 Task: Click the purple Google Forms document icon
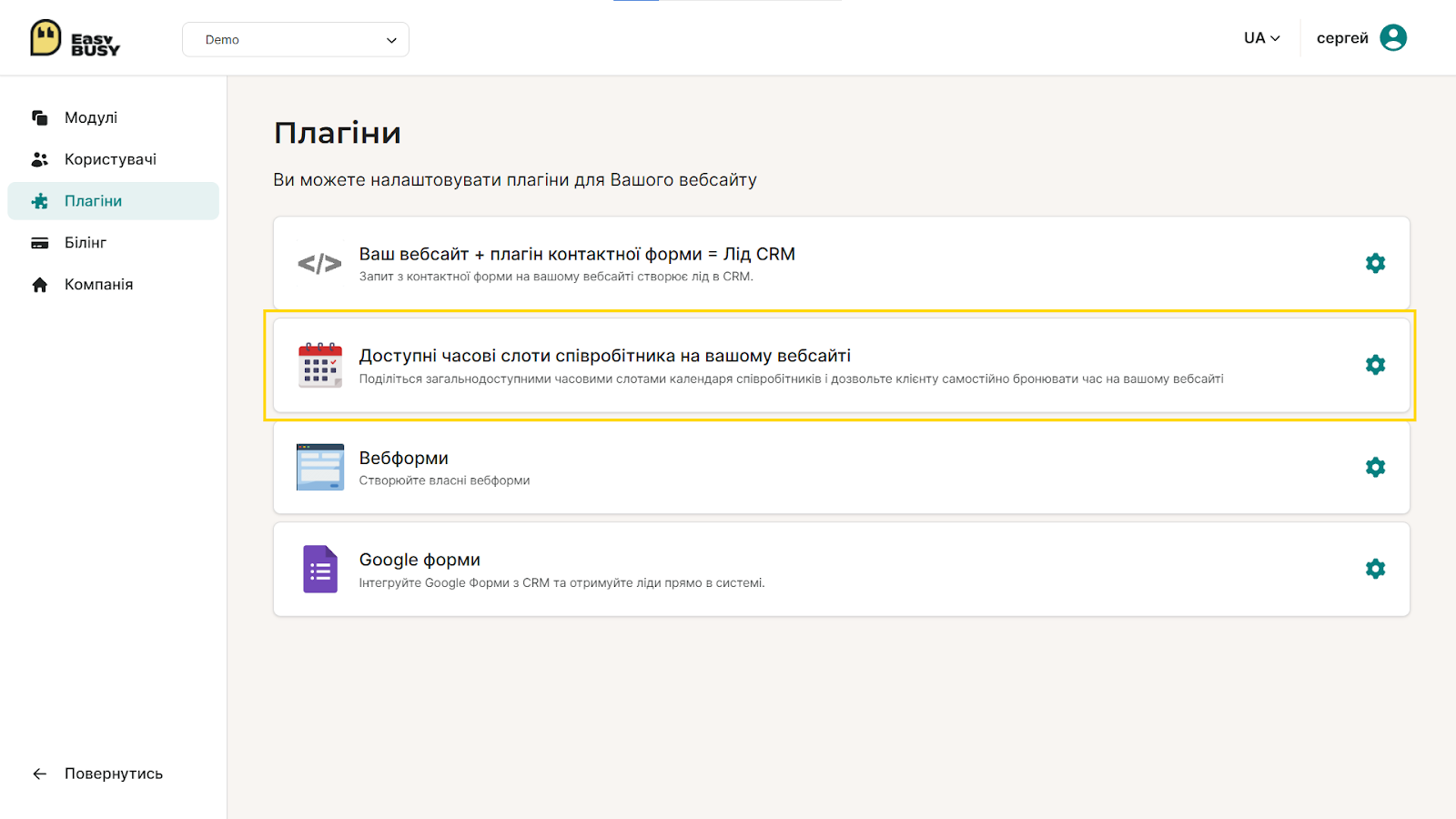(x=320, y=569)
